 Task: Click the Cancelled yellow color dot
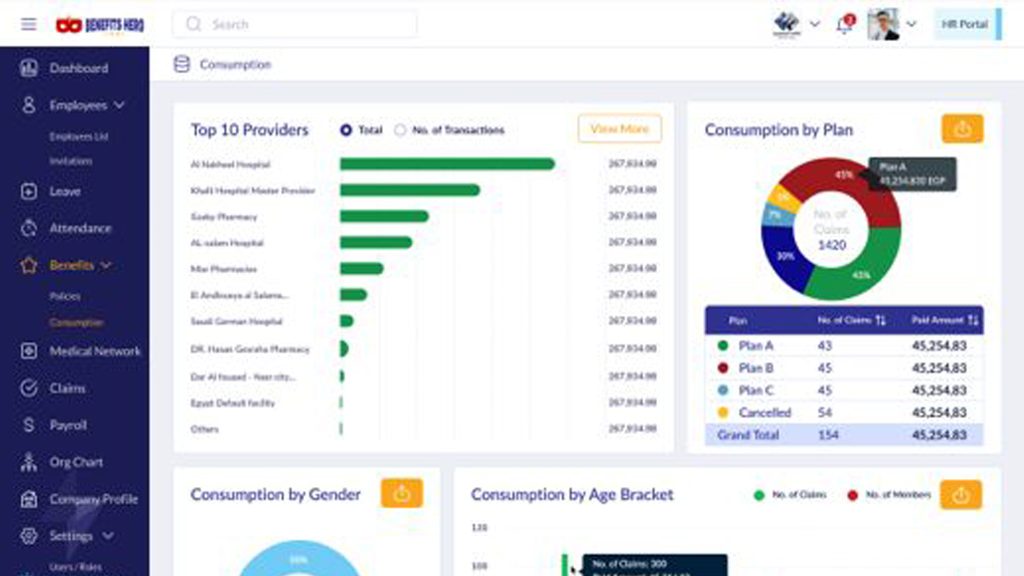pyautogui.click(x=723, y=412)
